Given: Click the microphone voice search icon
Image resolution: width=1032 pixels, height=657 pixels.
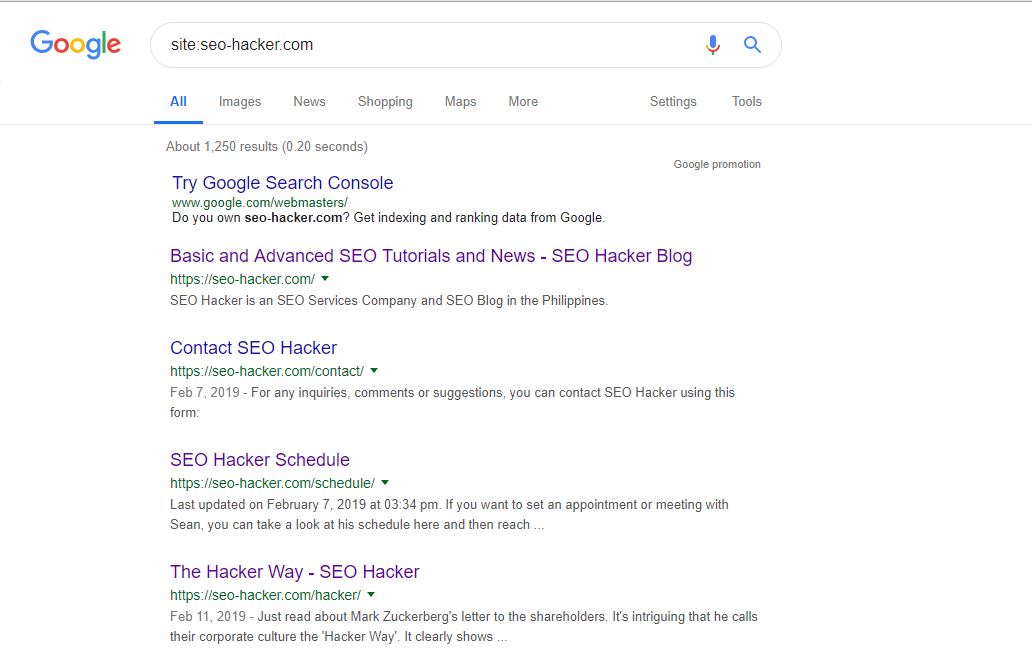Looking at the screenshot, I should [x=712, y=45].
